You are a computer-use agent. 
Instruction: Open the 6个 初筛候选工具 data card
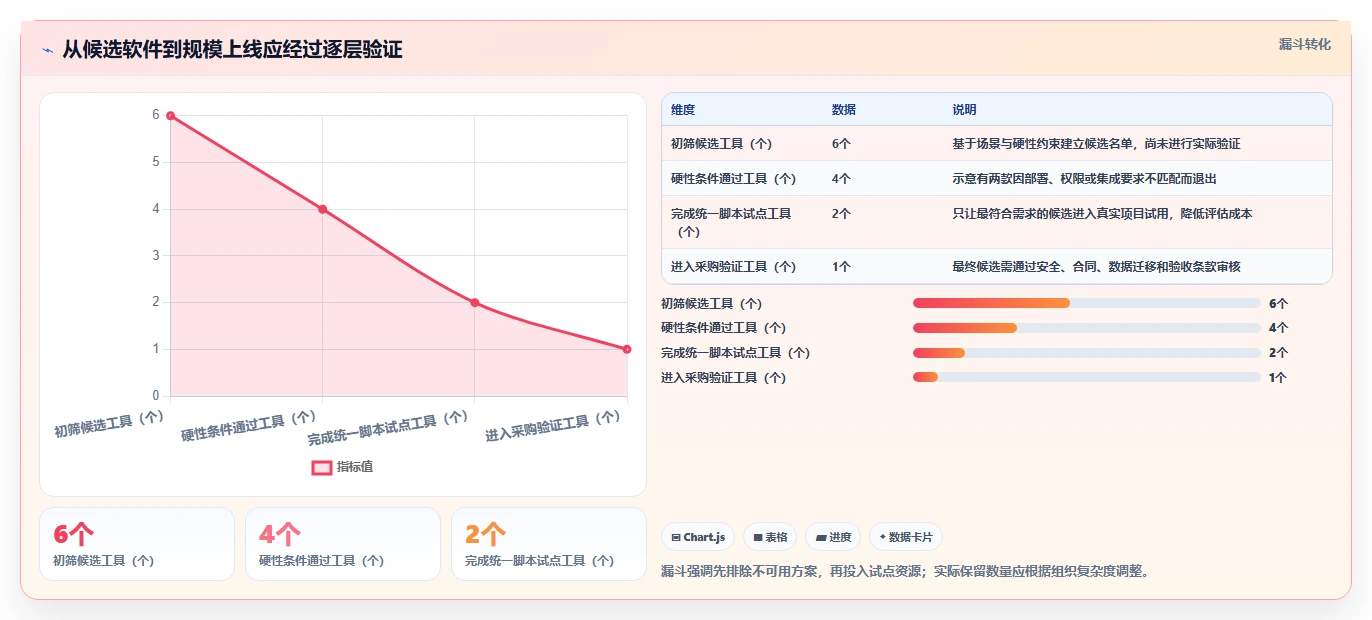(137, 544)
